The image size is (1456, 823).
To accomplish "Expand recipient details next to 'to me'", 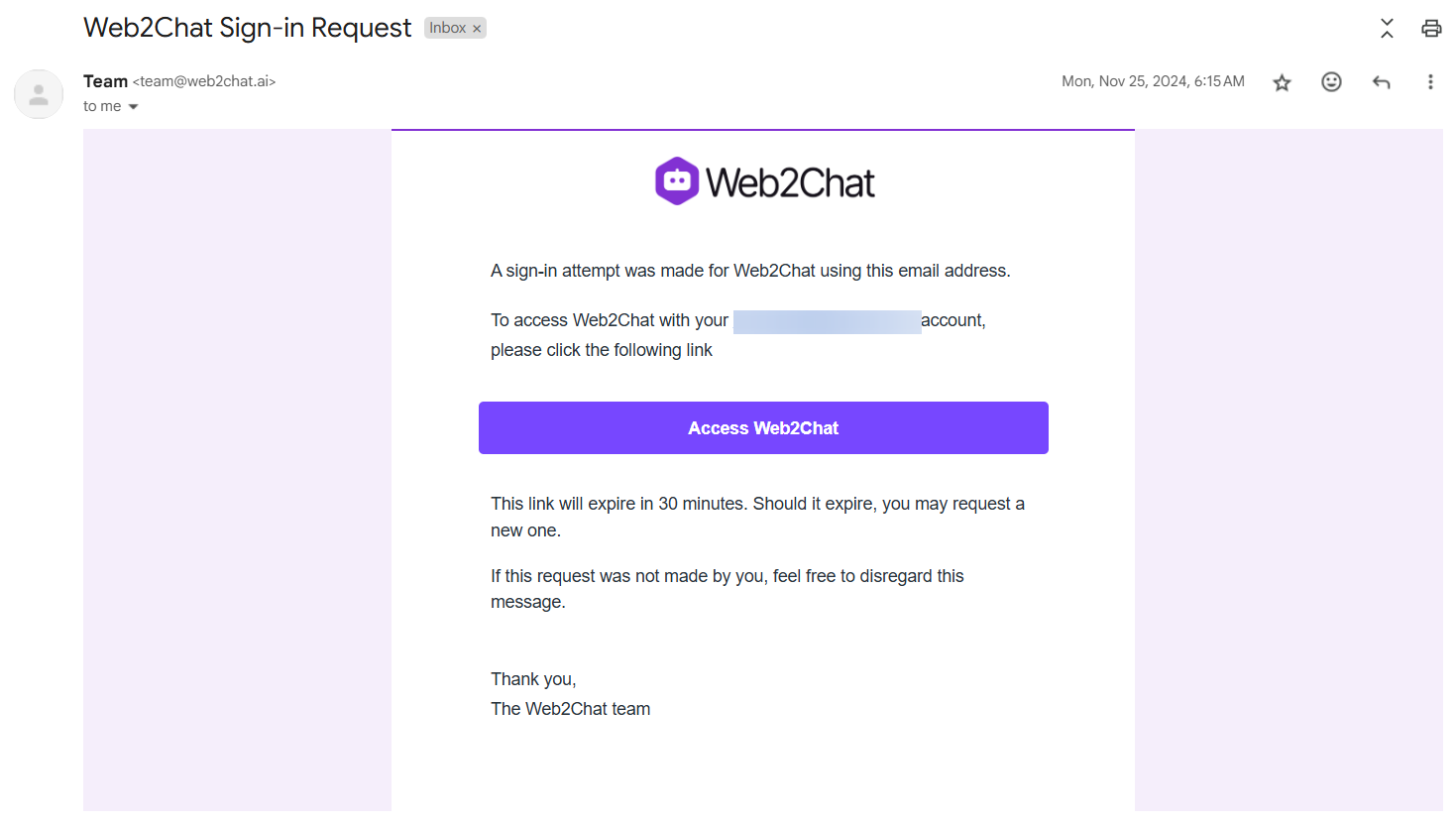I will [x=133, y=107].
